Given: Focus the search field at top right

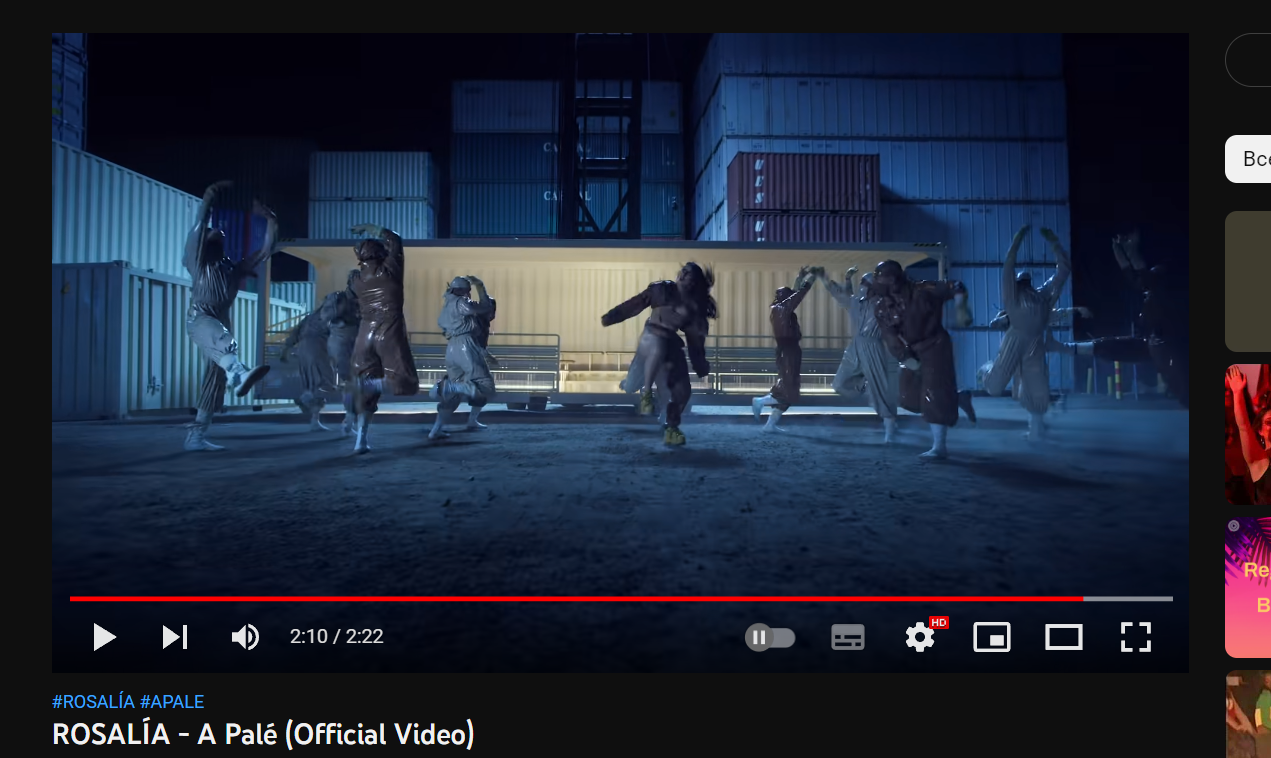Looking at the screenshot, I should click(1248, 60).
